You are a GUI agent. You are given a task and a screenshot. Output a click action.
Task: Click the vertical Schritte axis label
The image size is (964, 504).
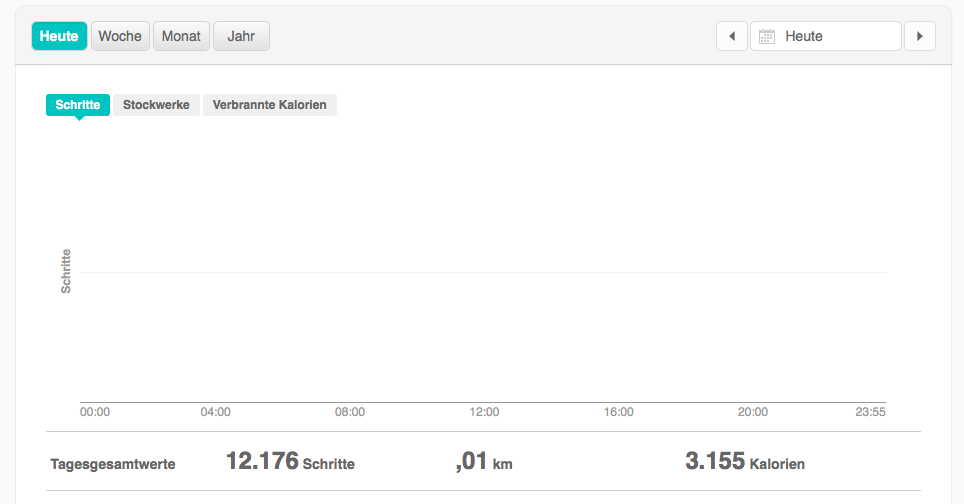[66, 270]
